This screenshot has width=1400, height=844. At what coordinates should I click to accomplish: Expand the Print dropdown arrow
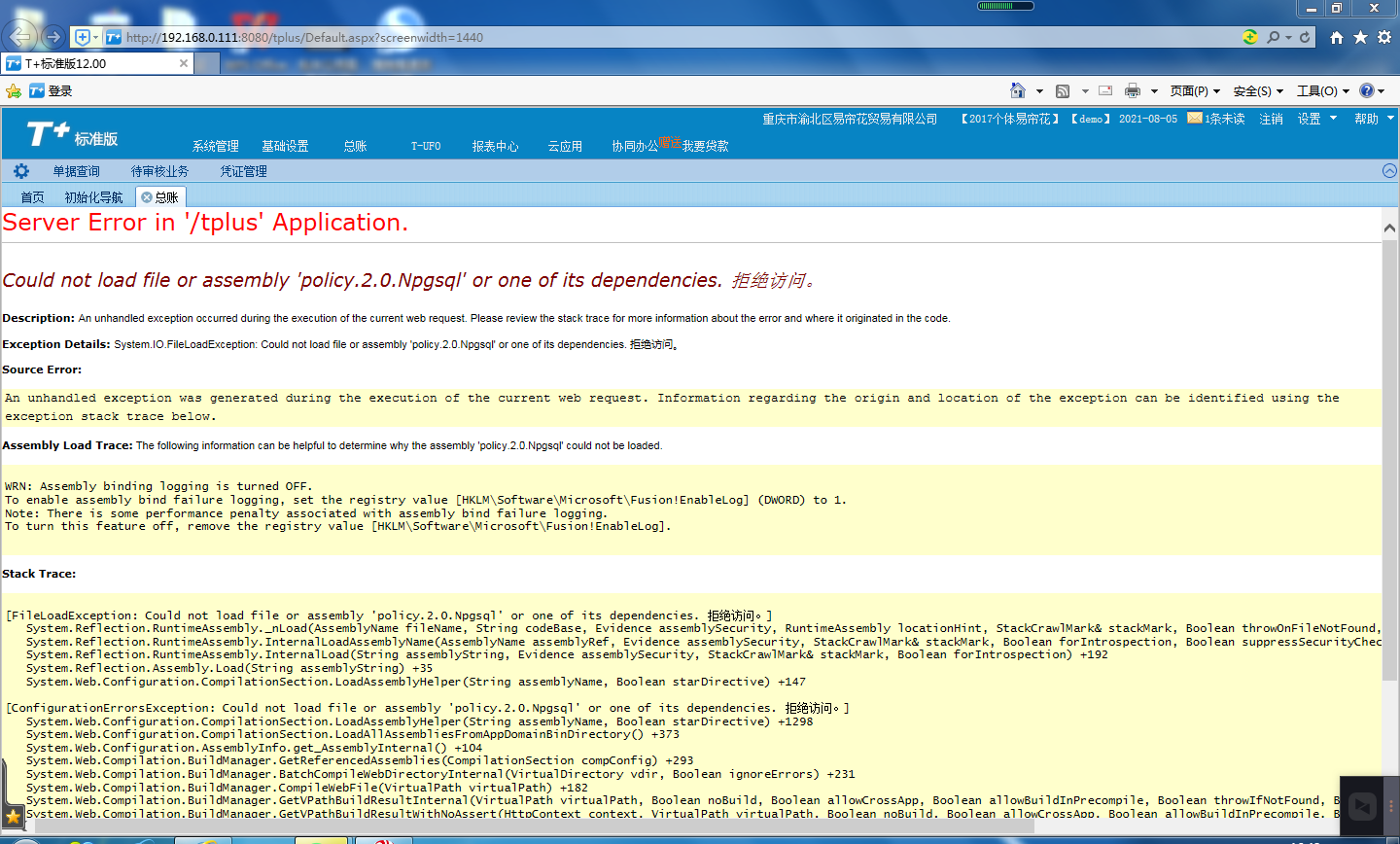click(1154, 90)
